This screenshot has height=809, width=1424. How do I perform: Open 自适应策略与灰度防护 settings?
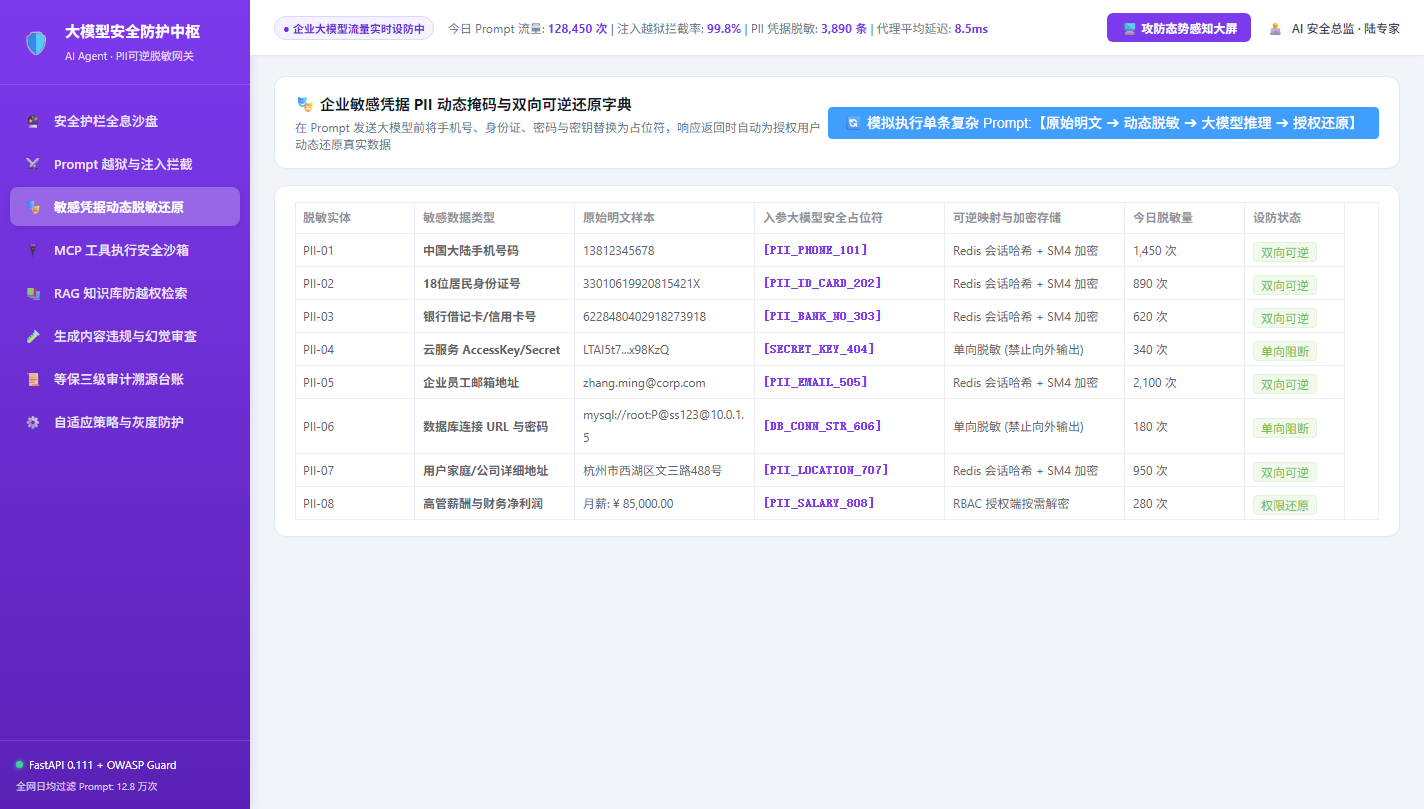click(x=125, y=422)
